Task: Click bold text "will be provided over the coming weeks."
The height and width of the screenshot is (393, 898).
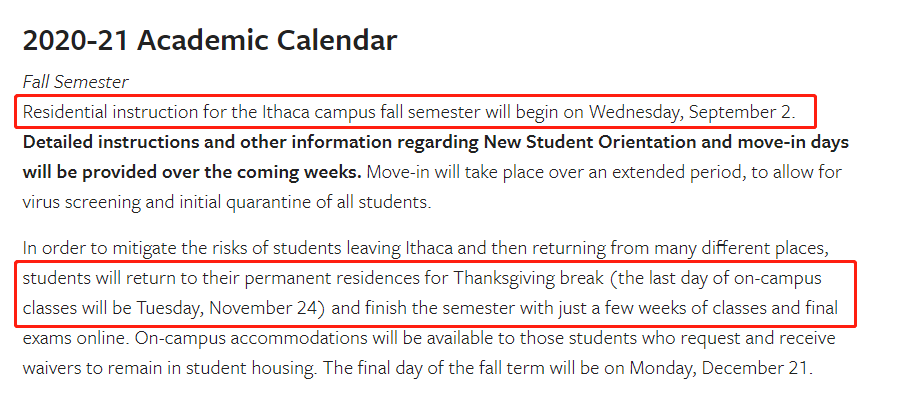Action: (192, 171)
